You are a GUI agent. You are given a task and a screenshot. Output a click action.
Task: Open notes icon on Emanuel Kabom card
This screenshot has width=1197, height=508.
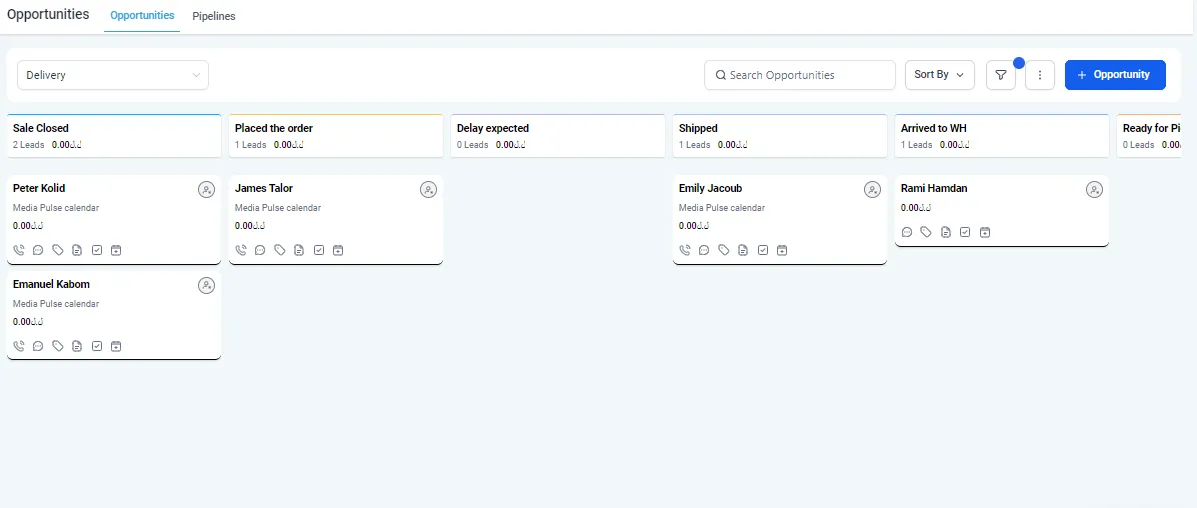point(77,346)
